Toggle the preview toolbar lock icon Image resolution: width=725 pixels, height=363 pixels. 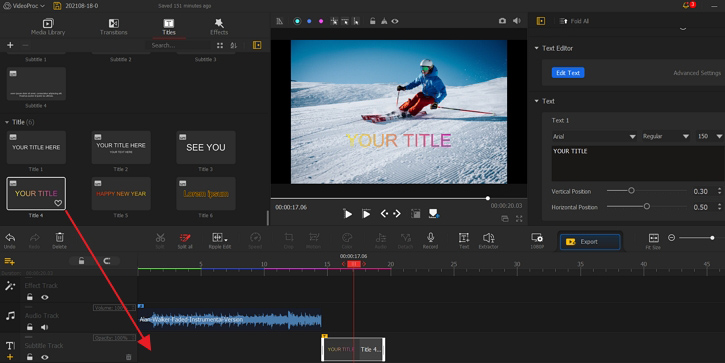click(x=372, y=21)
